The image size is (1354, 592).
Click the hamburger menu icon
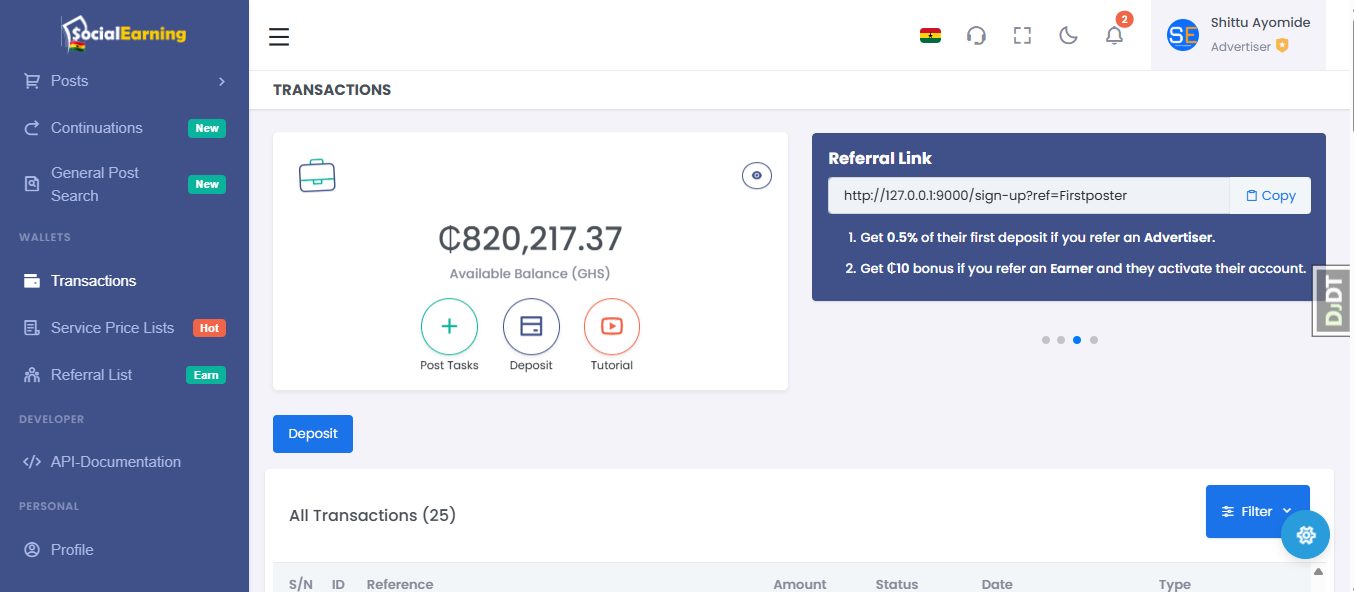tap(279, 37)
